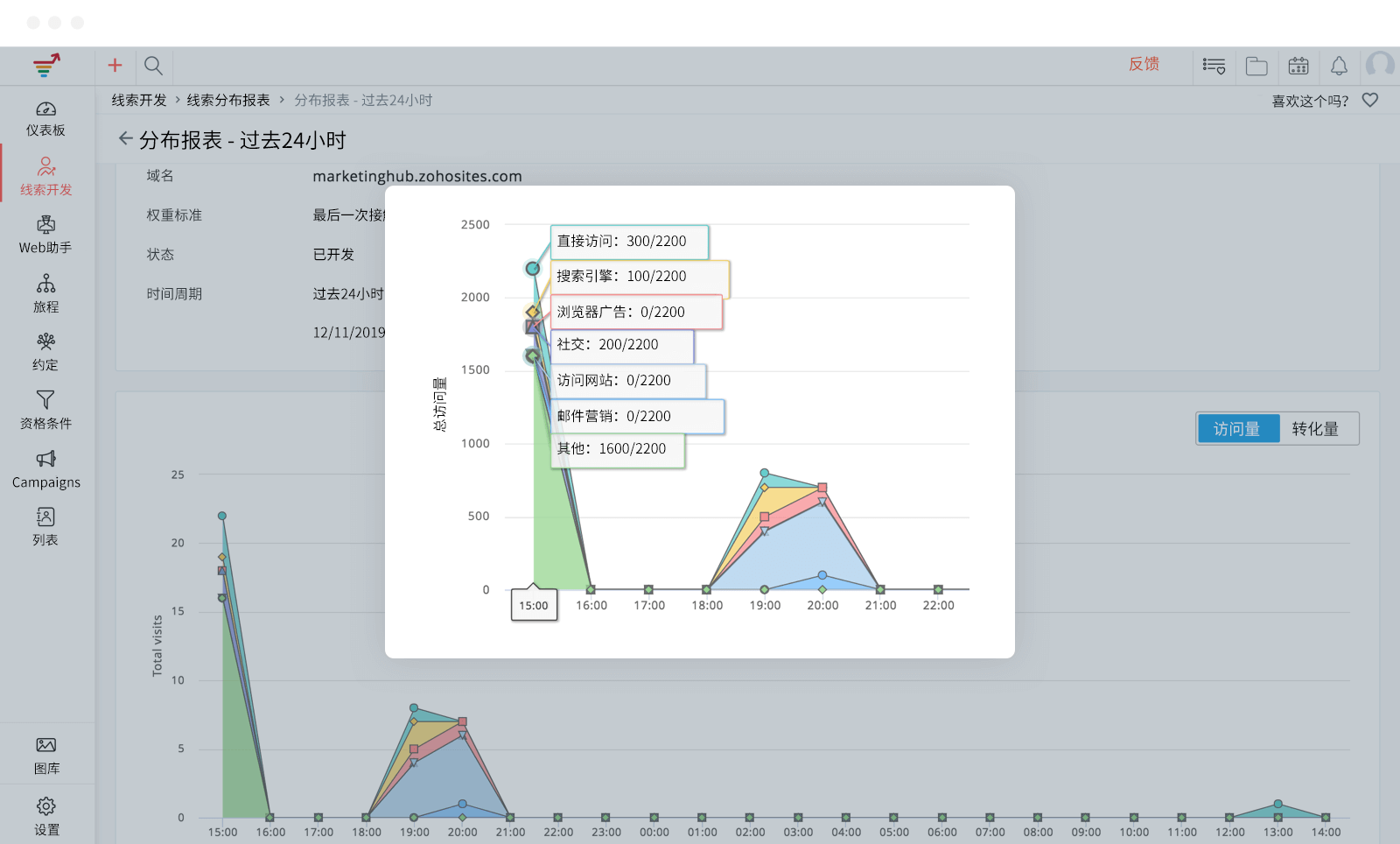Open the 旅程 journey sidebar icon
This screenshot has width=1400, height=844.
pos(45,285)
